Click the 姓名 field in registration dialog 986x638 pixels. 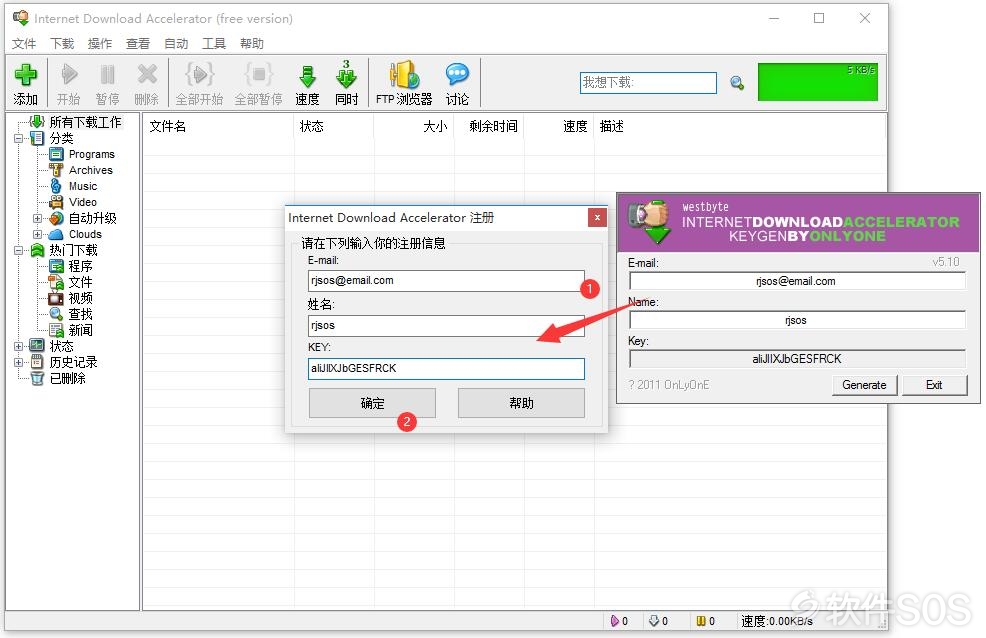tap(446, 326)
